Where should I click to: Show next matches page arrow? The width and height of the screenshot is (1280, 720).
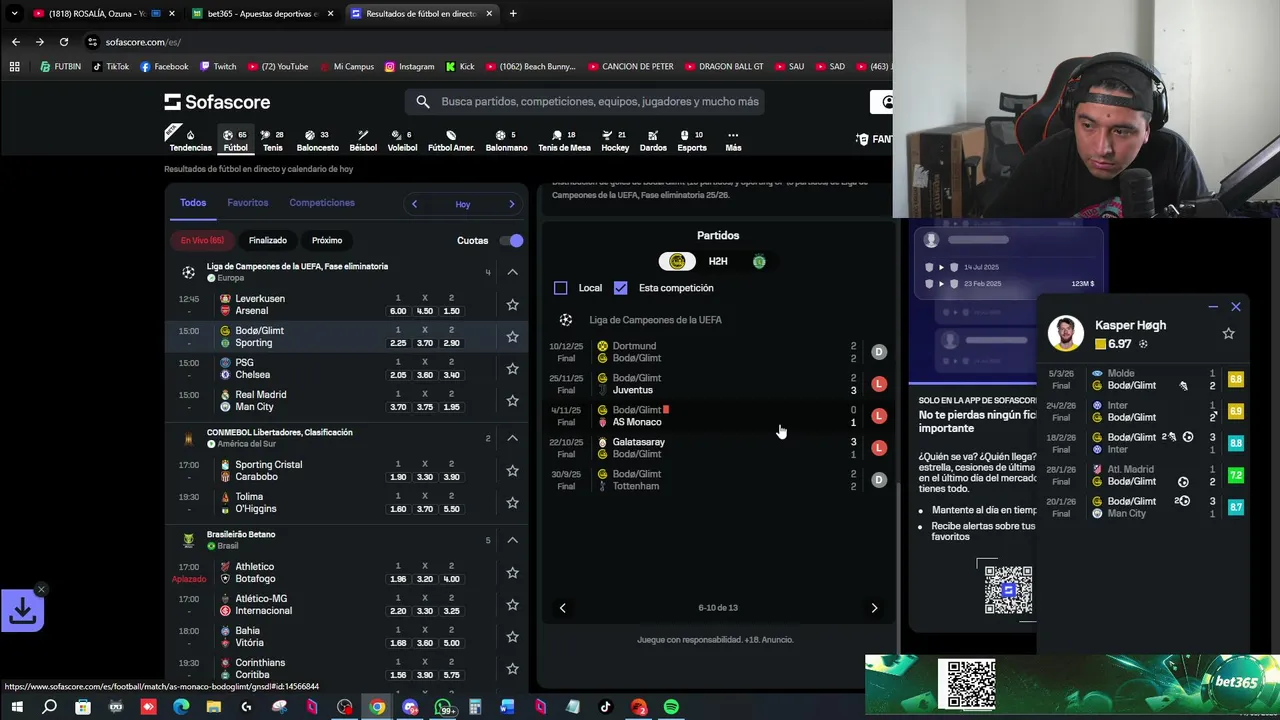pyautogui.click(x=874, y=608)
